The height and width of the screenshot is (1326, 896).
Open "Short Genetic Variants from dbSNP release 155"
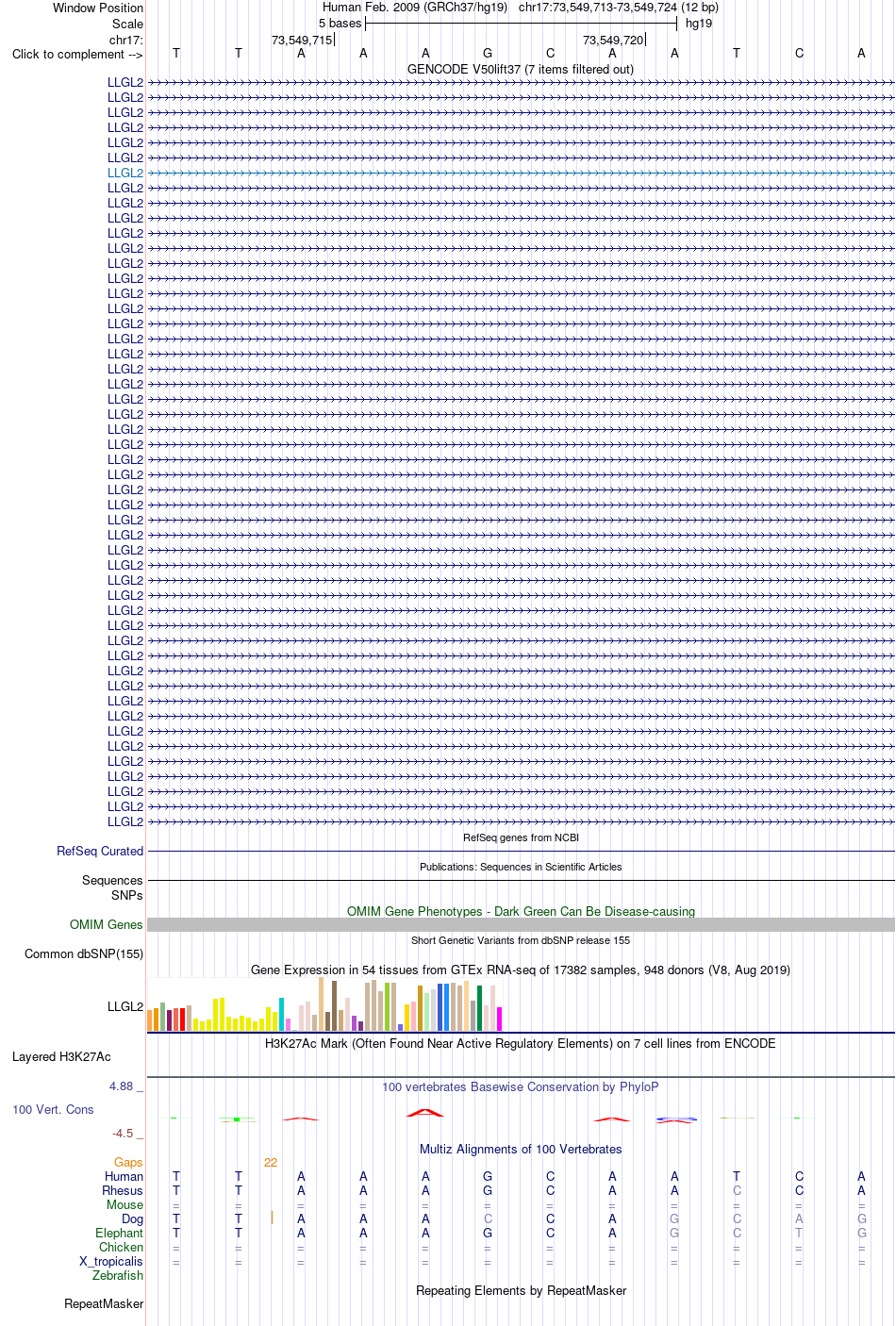click(x=521, y=940)
